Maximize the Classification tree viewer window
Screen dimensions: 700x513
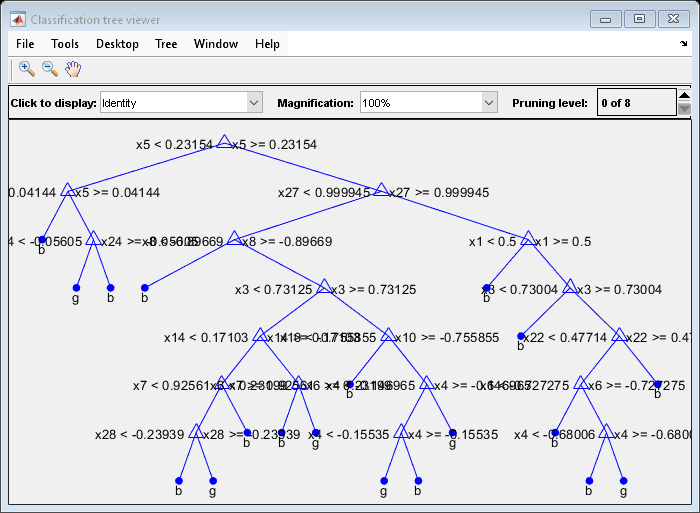pos(639,19)
